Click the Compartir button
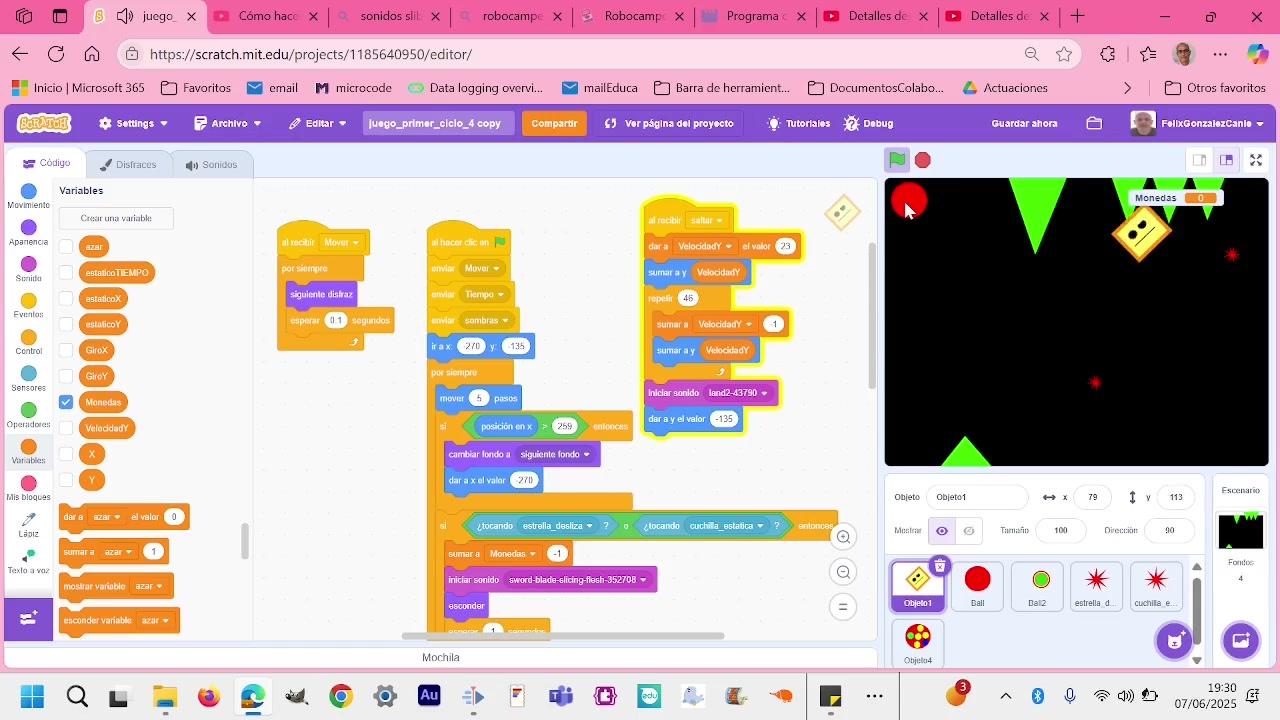This screenshot has width=1280, height=720. tap(554, 123)
